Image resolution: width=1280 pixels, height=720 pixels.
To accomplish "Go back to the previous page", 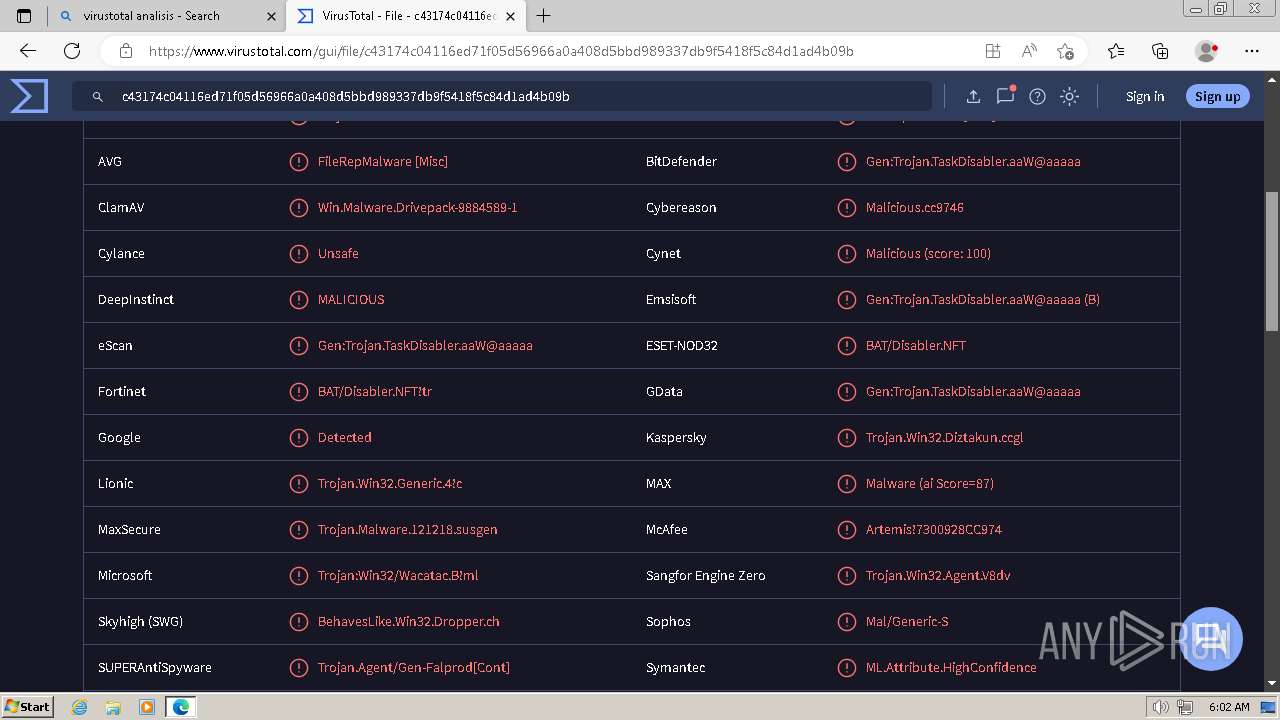I will point(28,51).
